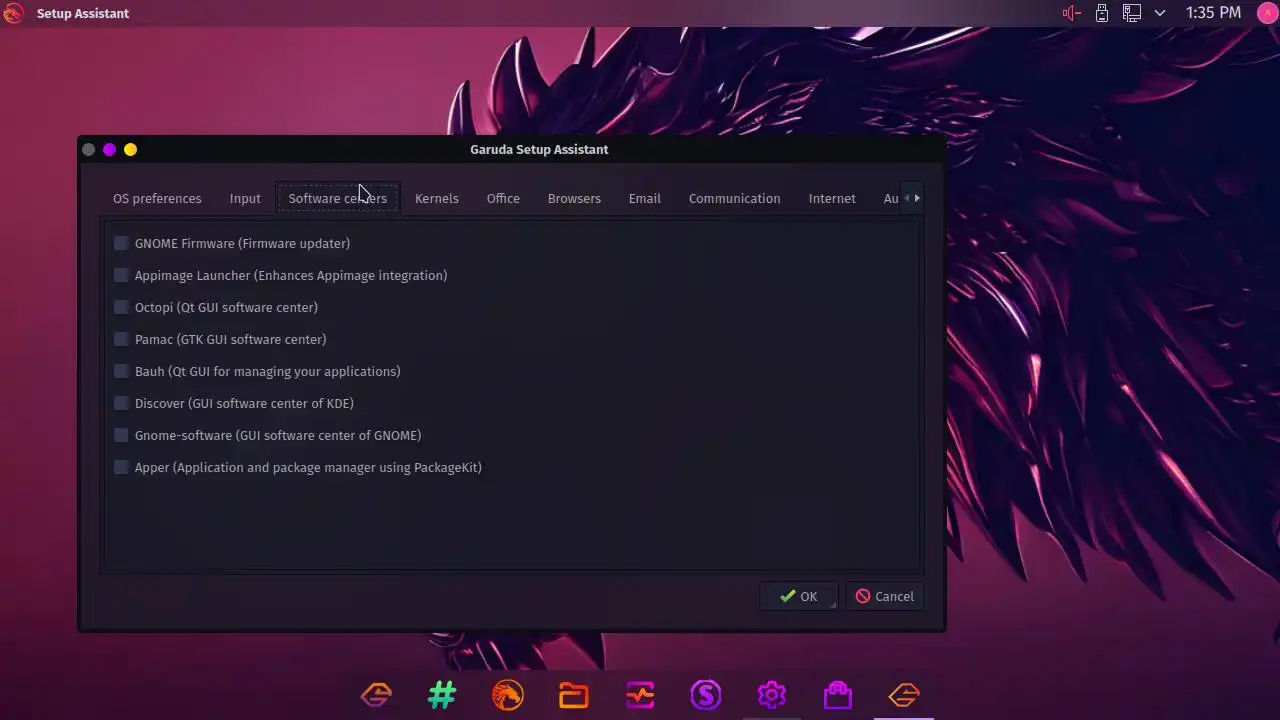Screen dimensions: 1280x720
Task: Click the Garuda icon left of hash icon
Action: pos(376,694)
